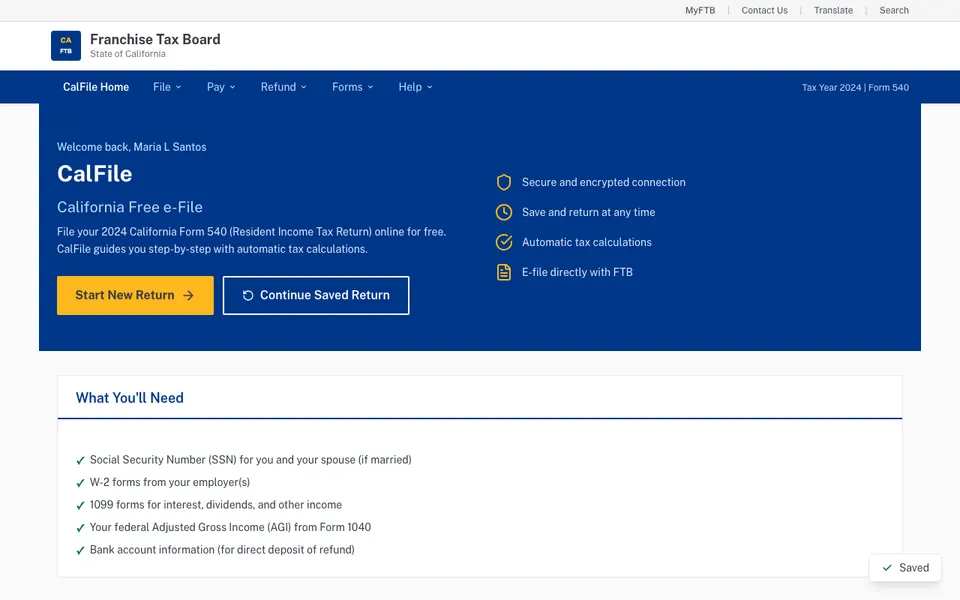Click the Social Security Number (SSN) list text
960x600 pixels.
coord(250,460)
